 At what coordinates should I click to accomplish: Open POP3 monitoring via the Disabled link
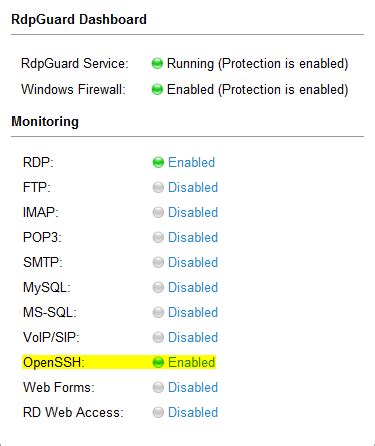click(x=193, y=237)
